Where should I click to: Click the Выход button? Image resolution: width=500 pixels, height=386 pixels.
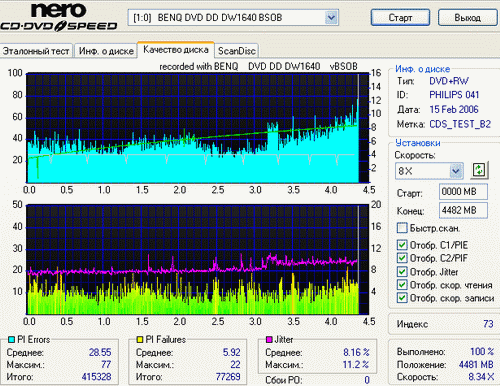468,17
